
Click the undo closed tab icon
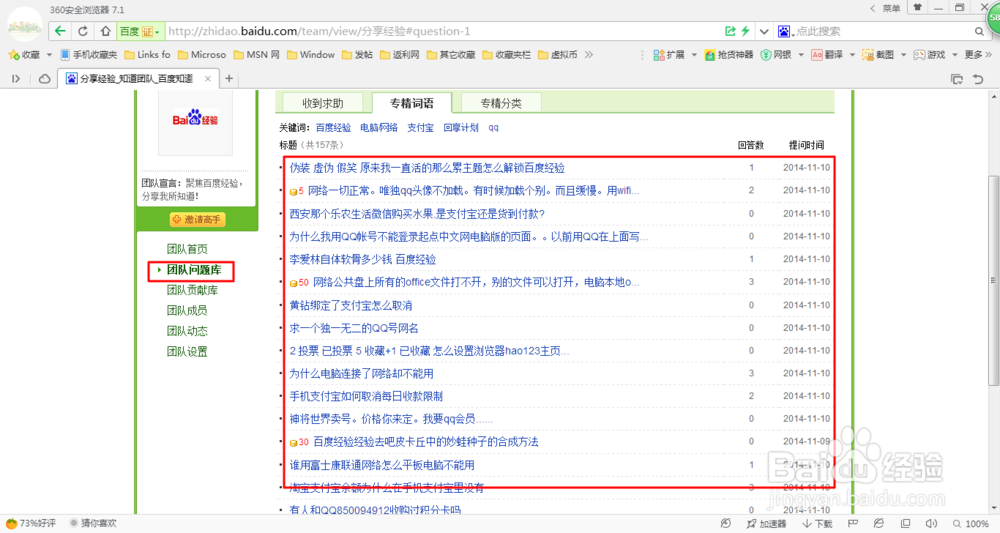[x=978, y=79]
